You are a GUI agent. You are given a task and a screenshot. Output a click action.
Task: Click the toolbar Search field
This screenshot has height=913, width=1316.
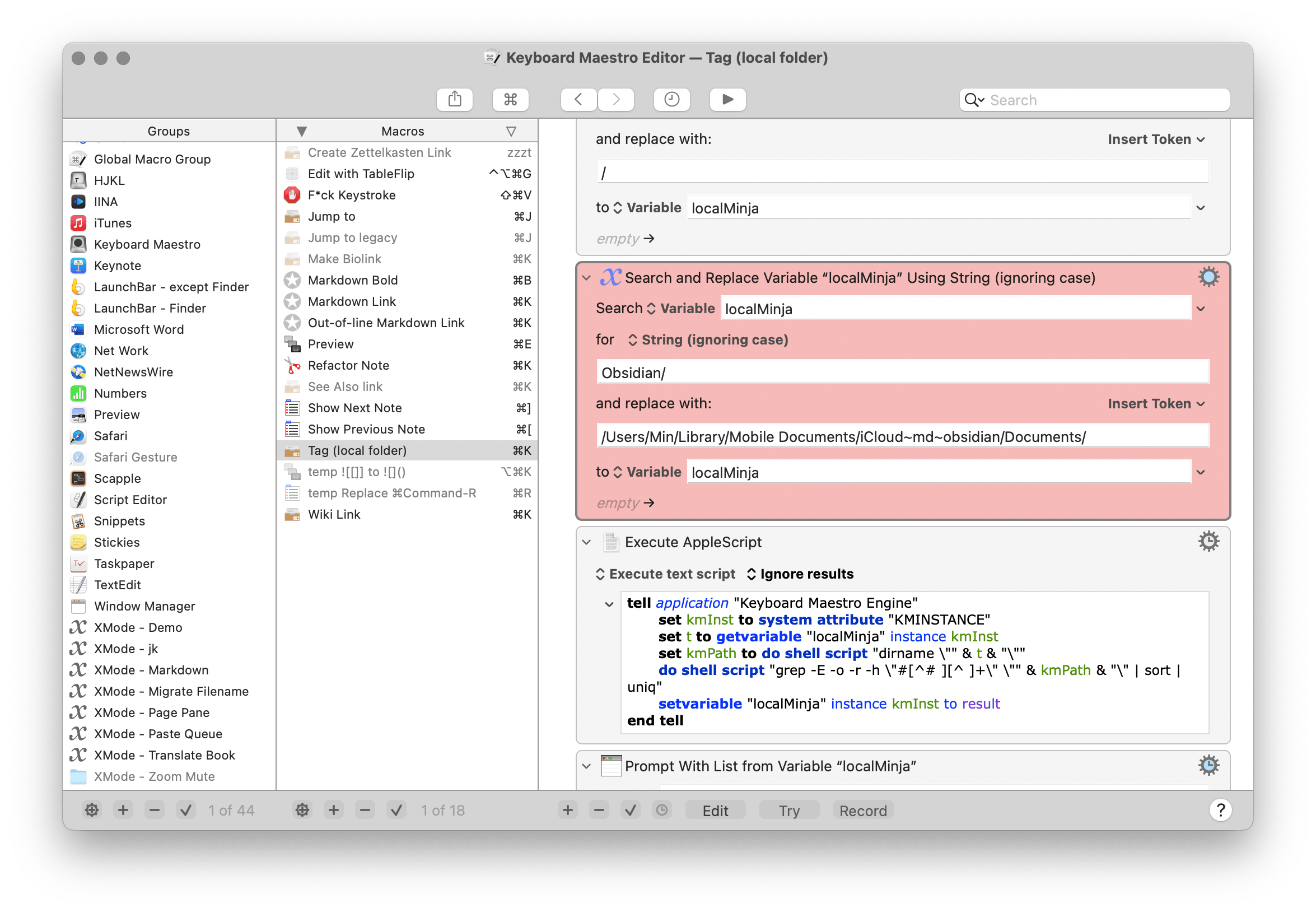pyautogui.click(x=1094, y=100)
